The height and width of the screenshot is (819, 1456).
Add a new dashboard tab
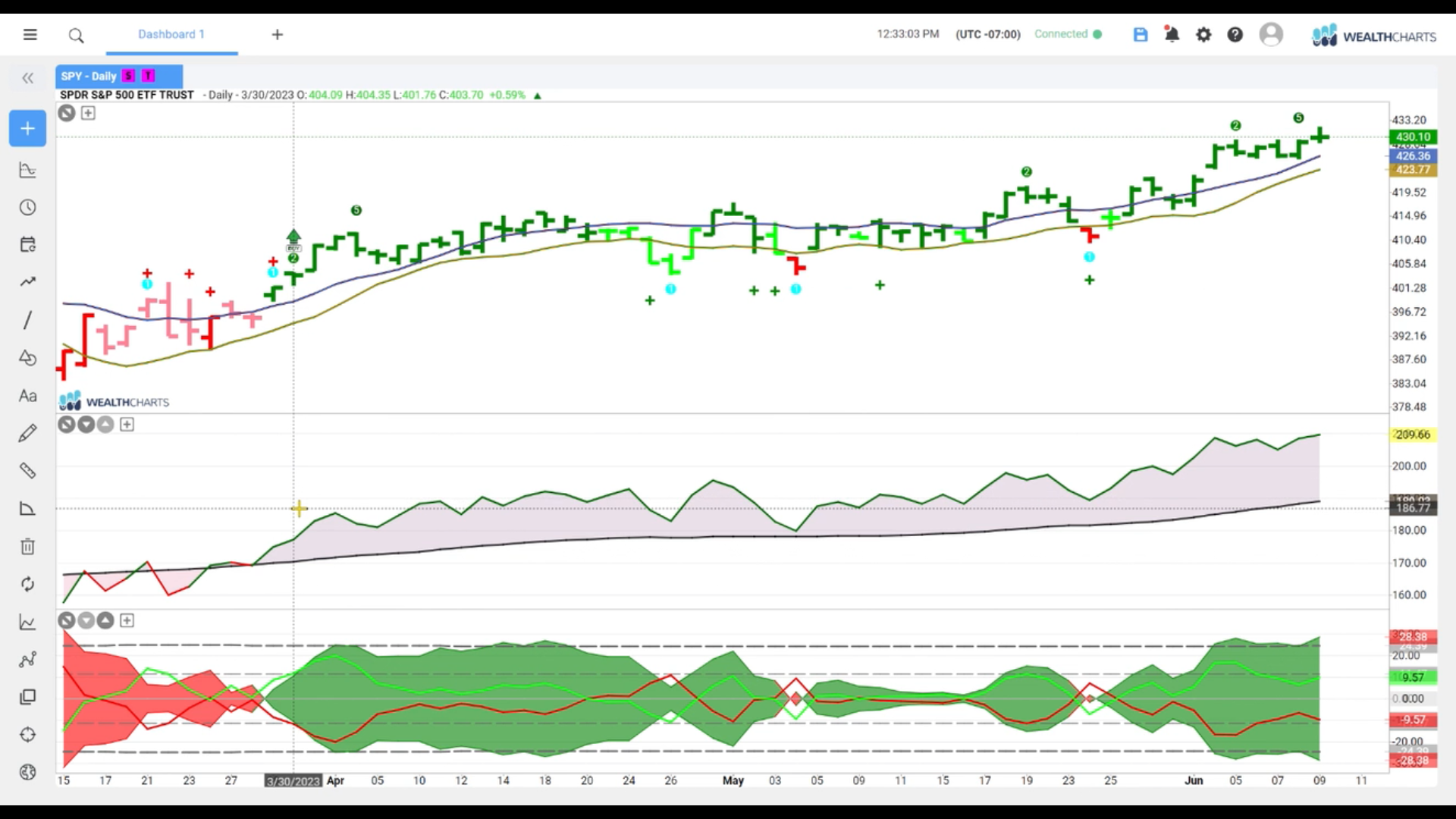[x=278, y=35]
